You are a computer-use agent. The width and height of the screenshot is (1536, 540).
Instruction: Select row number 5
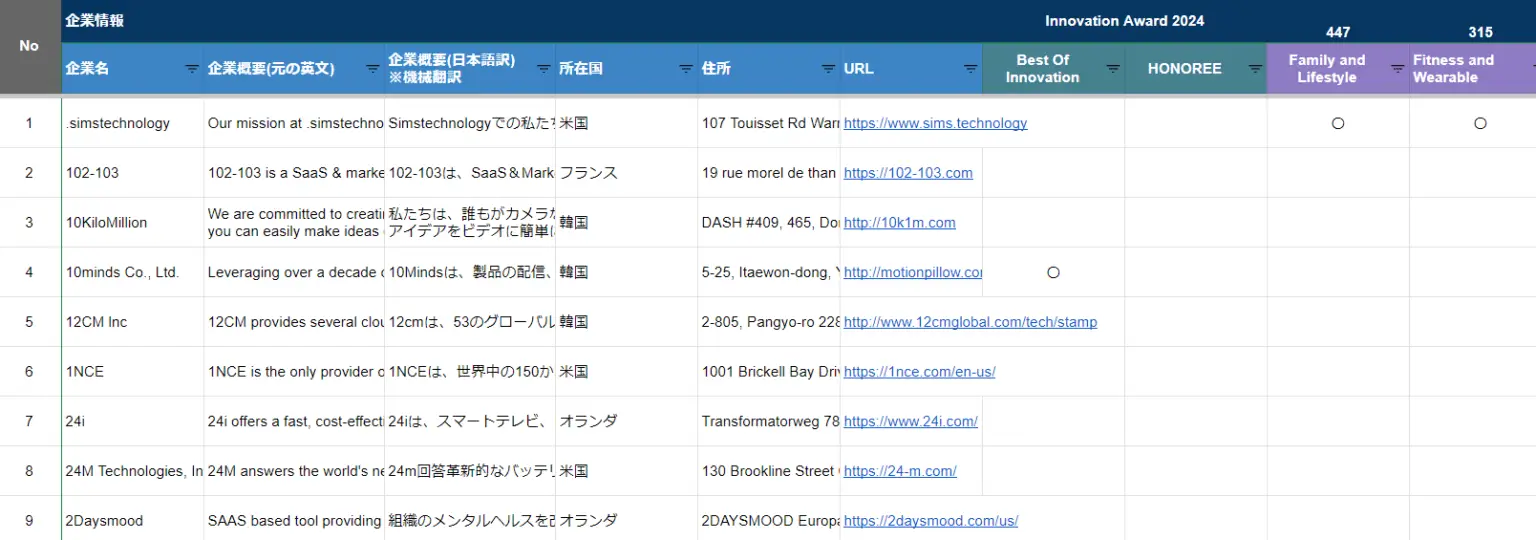pyautogui.click(x=29, y=322)
